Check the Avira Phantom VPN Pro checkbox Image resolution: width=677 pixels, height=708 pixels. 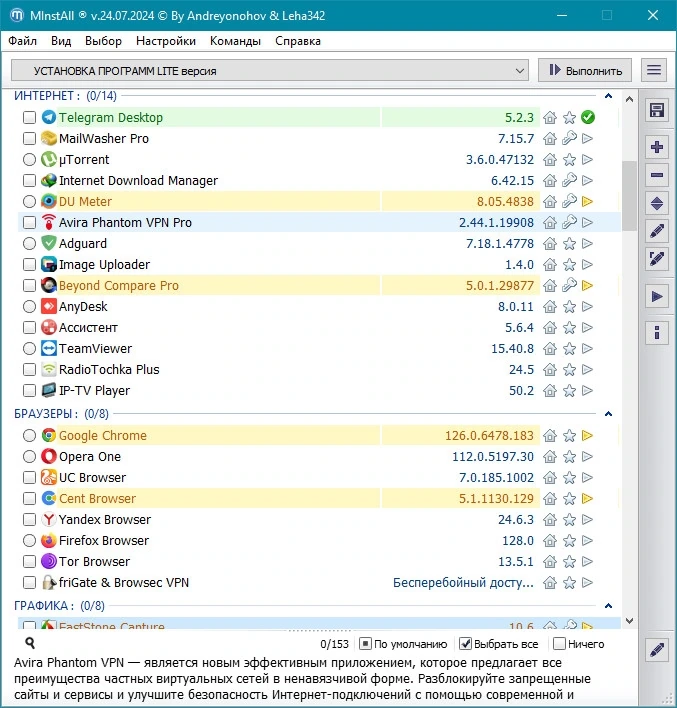coord(29,222)
